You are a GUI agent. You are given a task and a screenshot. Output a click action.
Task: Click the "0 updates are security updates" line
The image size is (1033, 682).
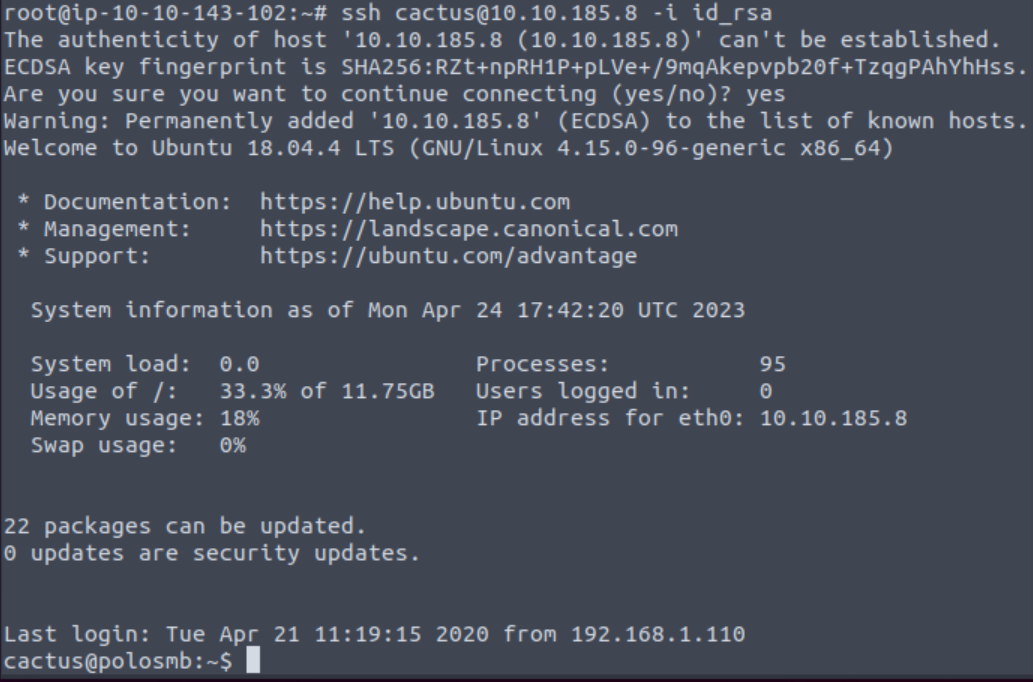tap(211, 553)
